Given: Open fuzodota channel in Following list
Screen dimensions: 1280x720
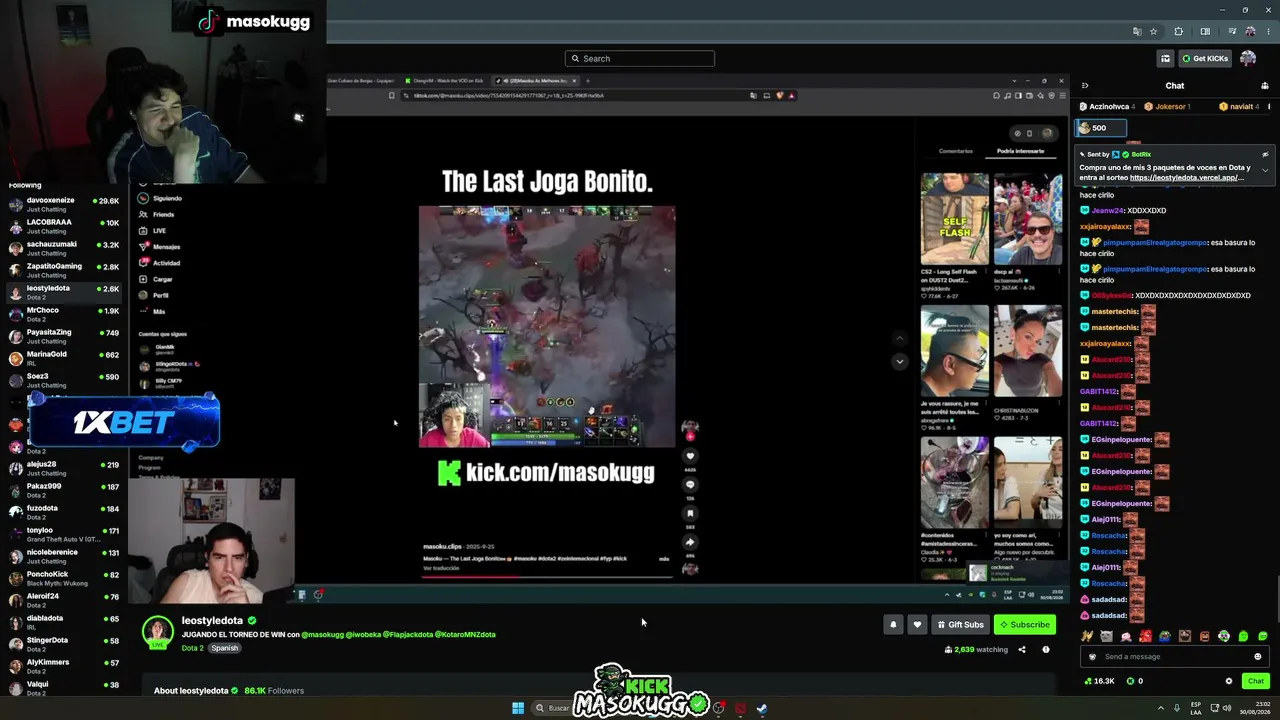Looking at the screenshot, I should point(63,512).
